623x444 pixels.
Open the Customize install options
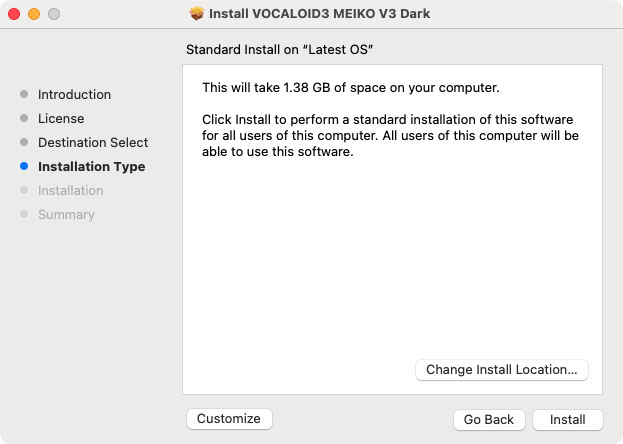click(x=229, y=419)
